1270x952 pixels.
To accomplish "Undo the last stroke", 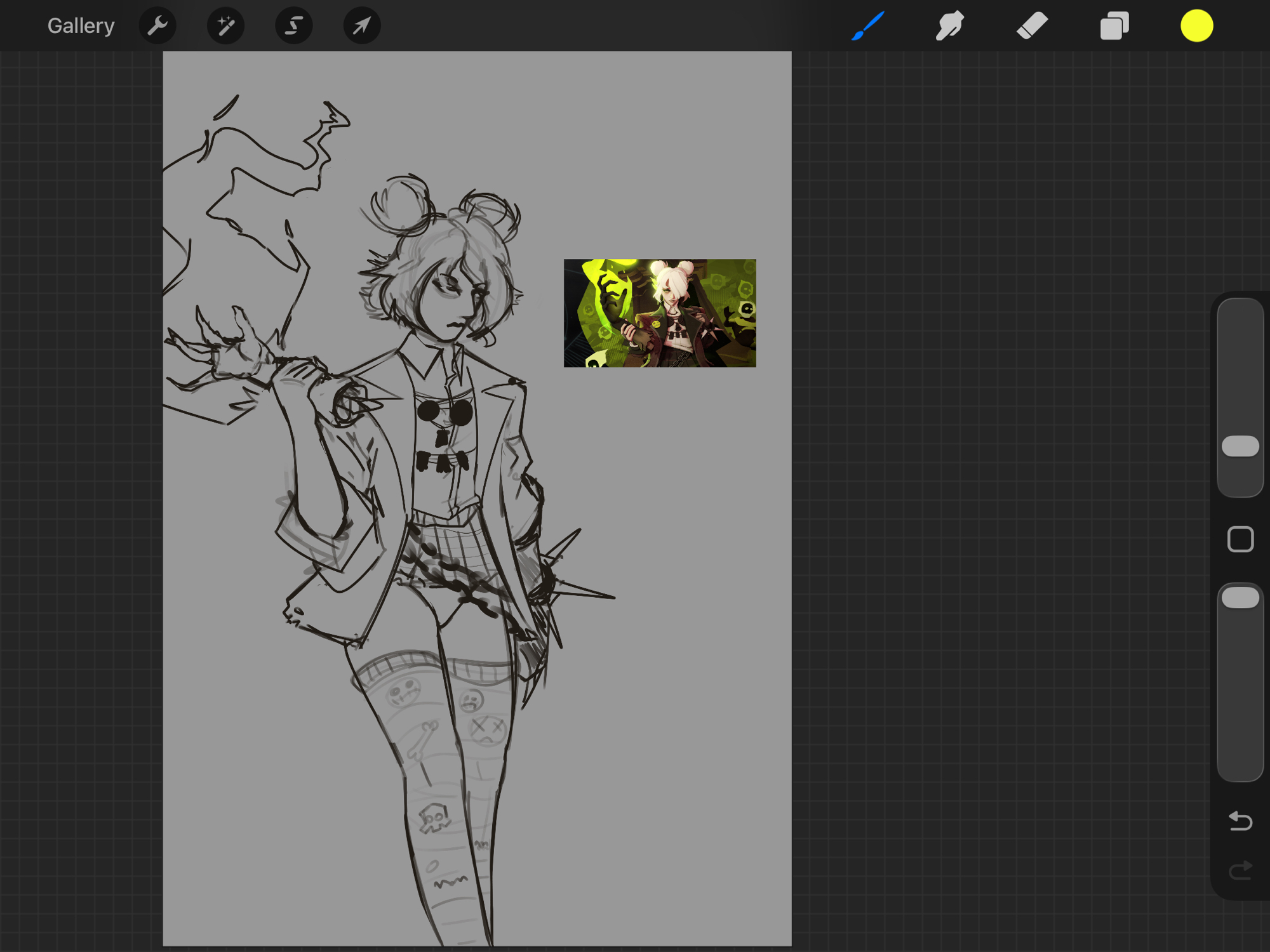I will [1240, 821].
